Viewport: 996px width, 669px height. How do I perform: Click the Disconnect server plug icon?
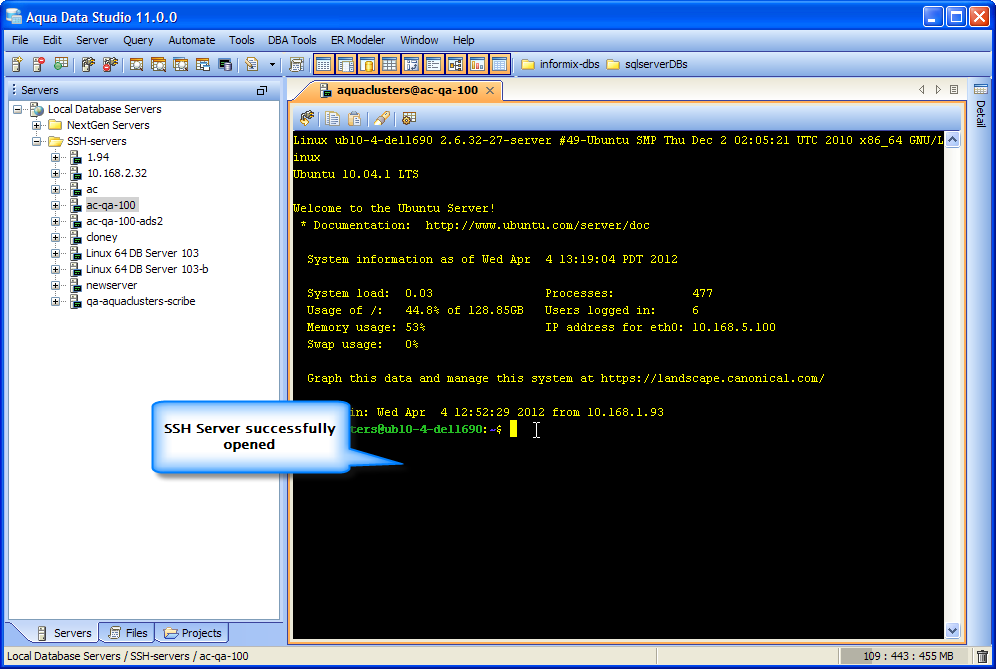click(110, 64)
